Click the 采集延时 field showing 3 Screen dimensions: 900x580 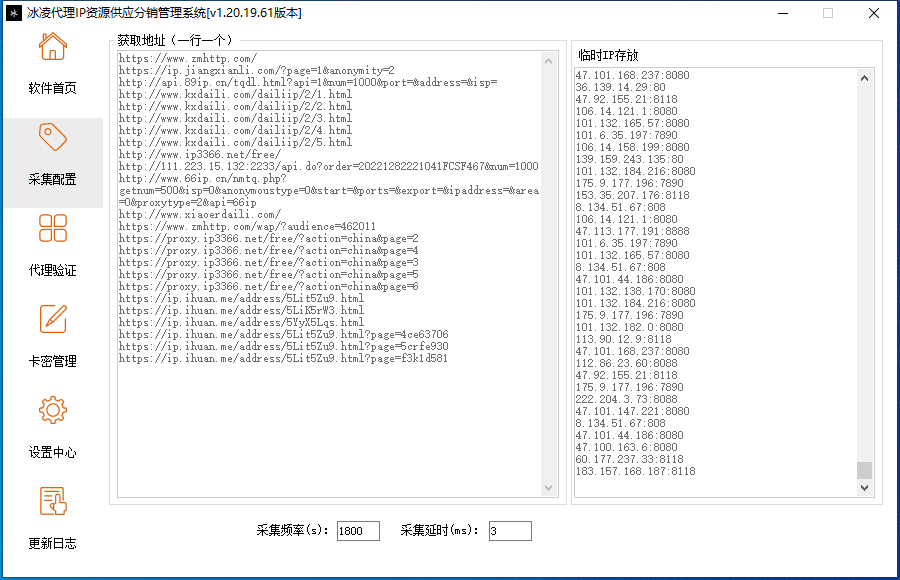[x=509, y=531]
